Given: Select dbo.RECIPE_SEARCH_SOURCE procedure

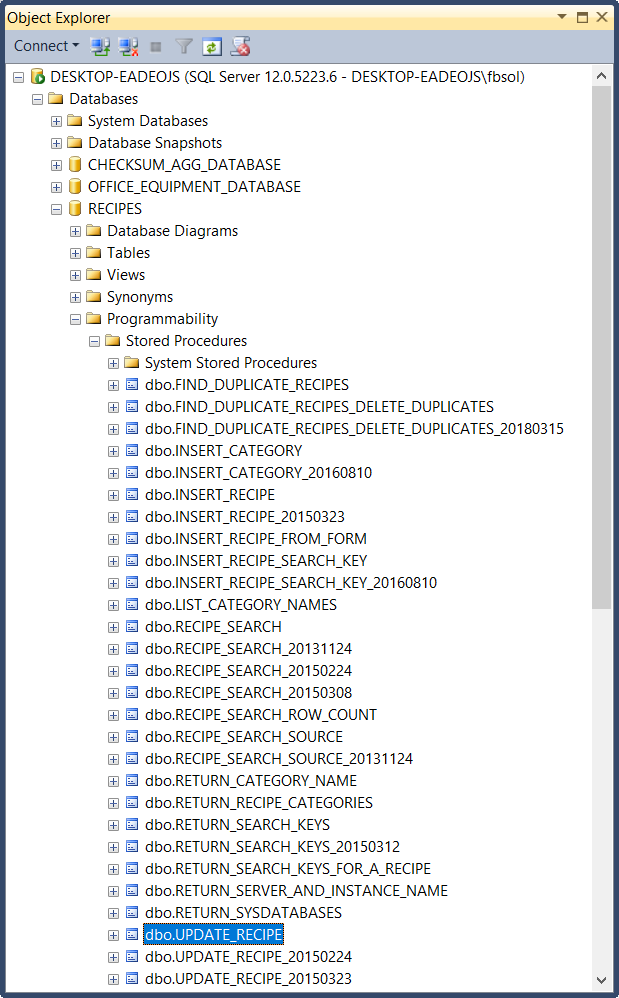Looking at the screenshot, I should pyautogui.click(x=244, y=737).
